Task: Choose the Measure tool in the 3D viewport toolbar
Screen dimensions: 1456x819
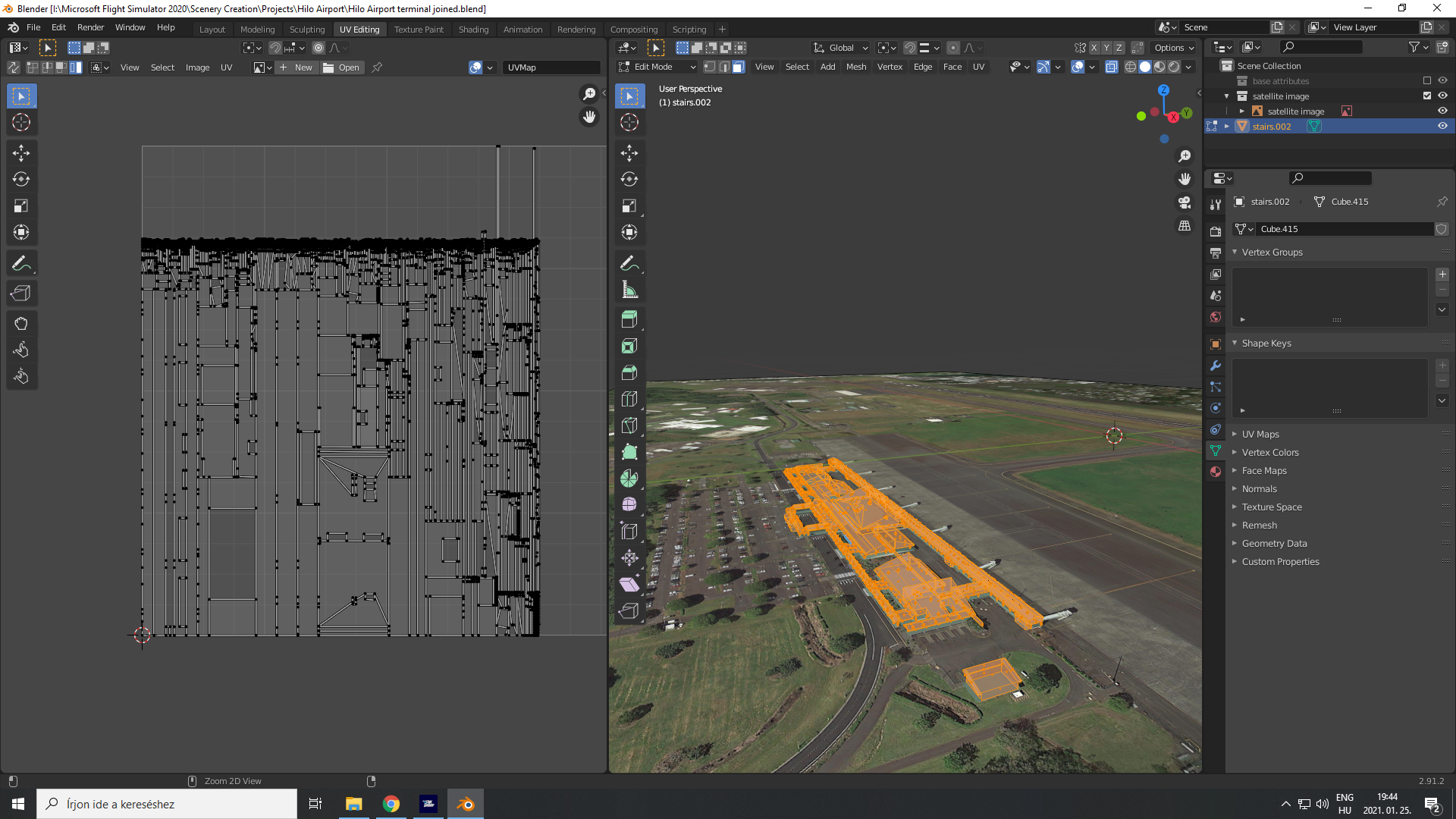Action: (x=629, y=289)
